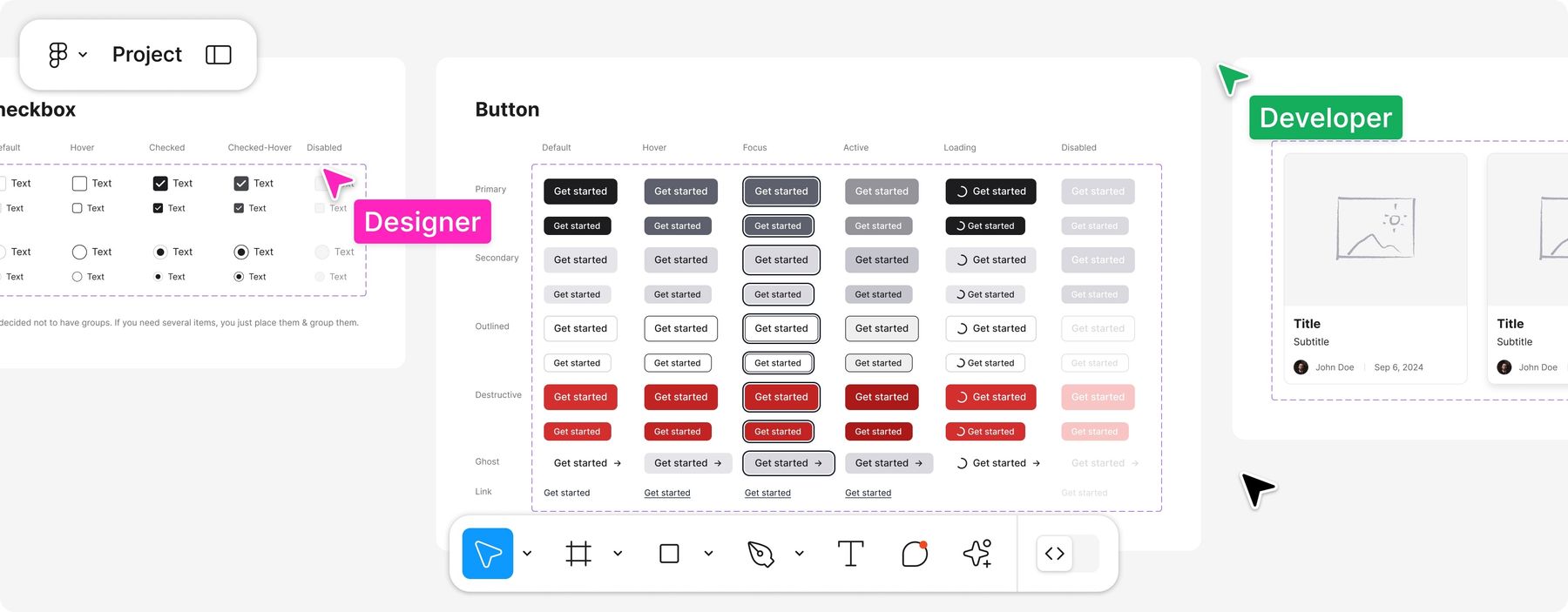Click Subtitle text in the first card
The width and height of the screenshot is (1568, 612).
pyautogui.click(x=1311, y=342)
